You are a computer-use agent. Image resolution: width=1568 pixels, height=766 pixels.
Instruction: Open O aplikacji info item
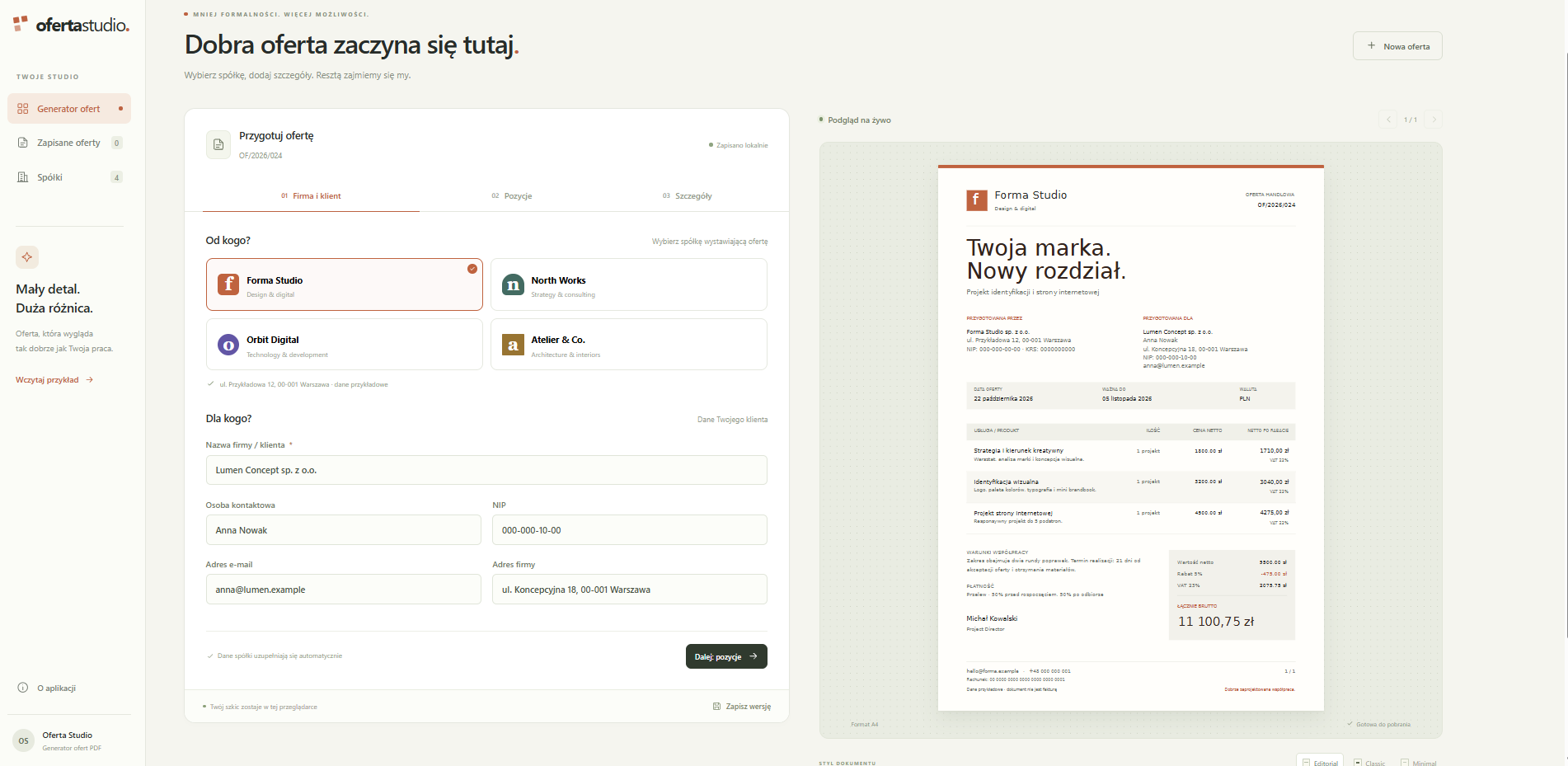point(48,688)
